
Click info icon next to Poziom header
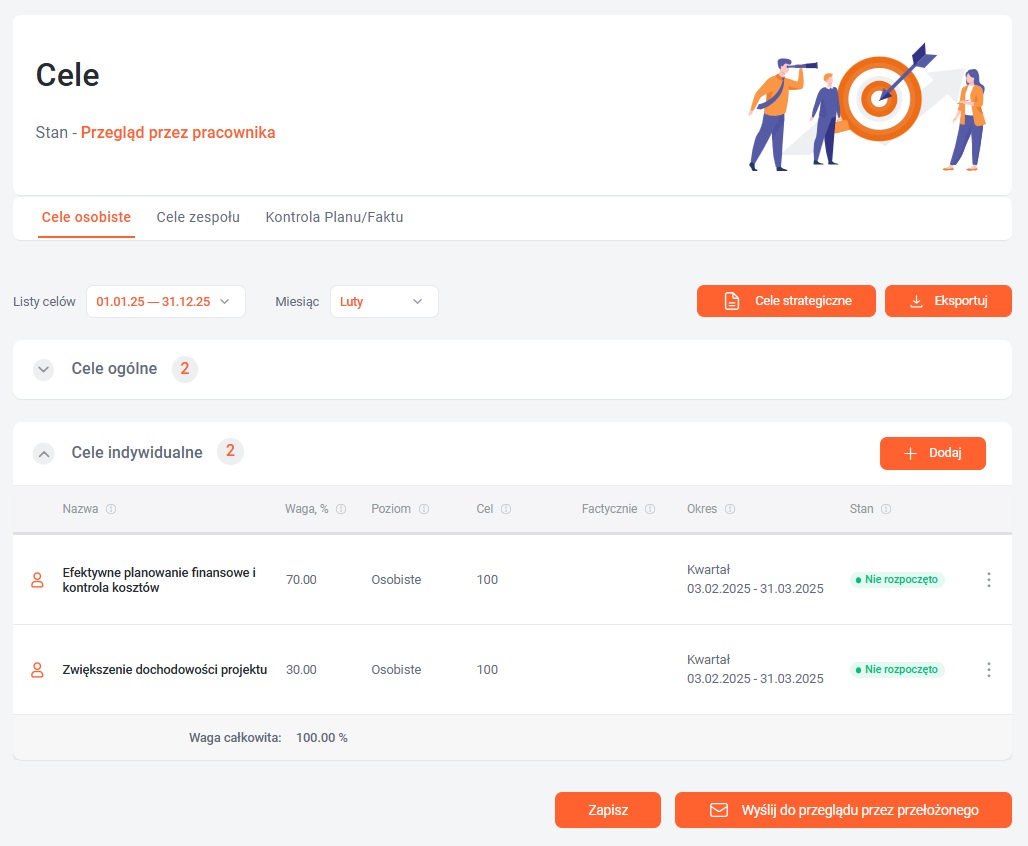click(x=424, y=509)
